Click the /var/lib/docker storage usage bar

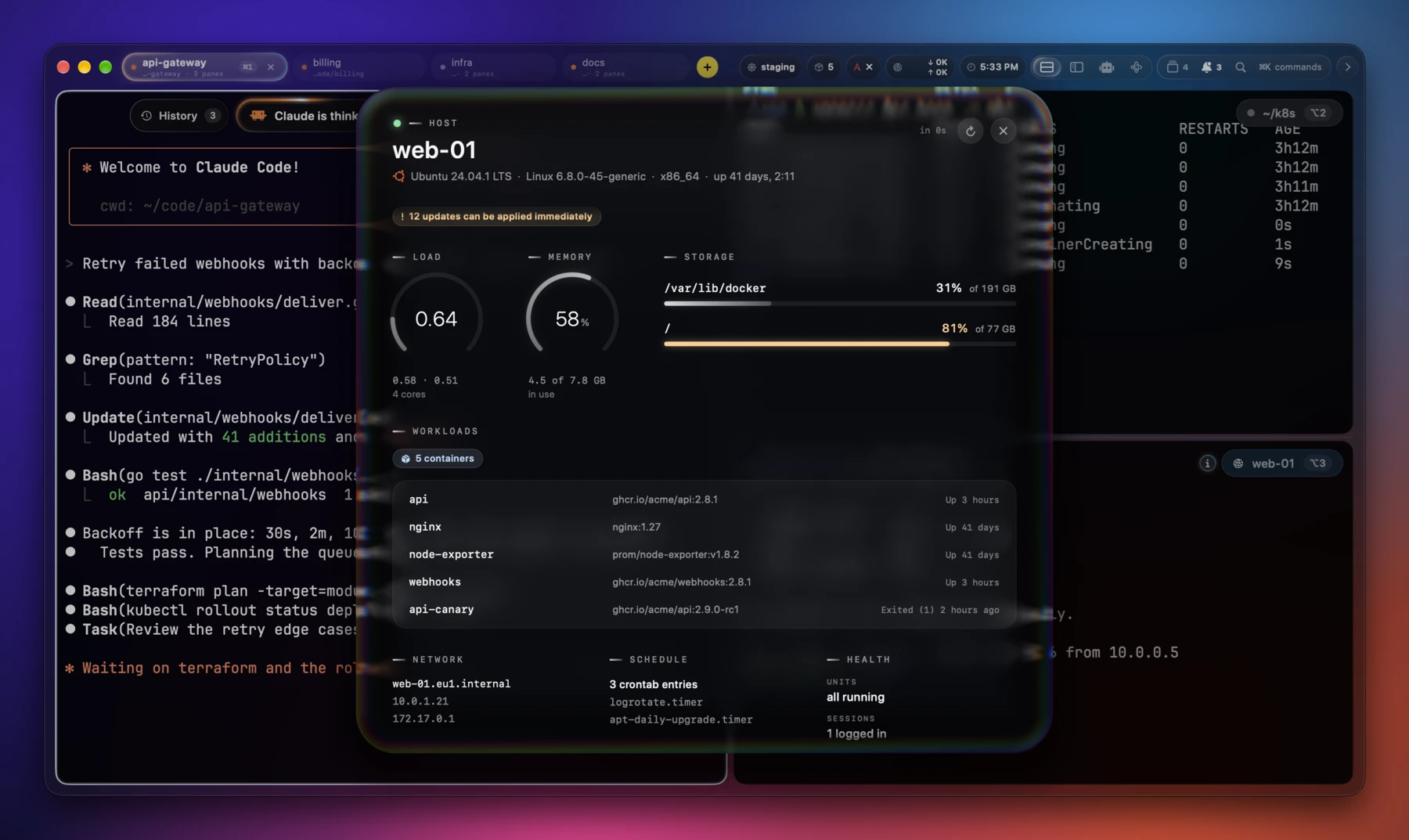click(x=840, y=304)
